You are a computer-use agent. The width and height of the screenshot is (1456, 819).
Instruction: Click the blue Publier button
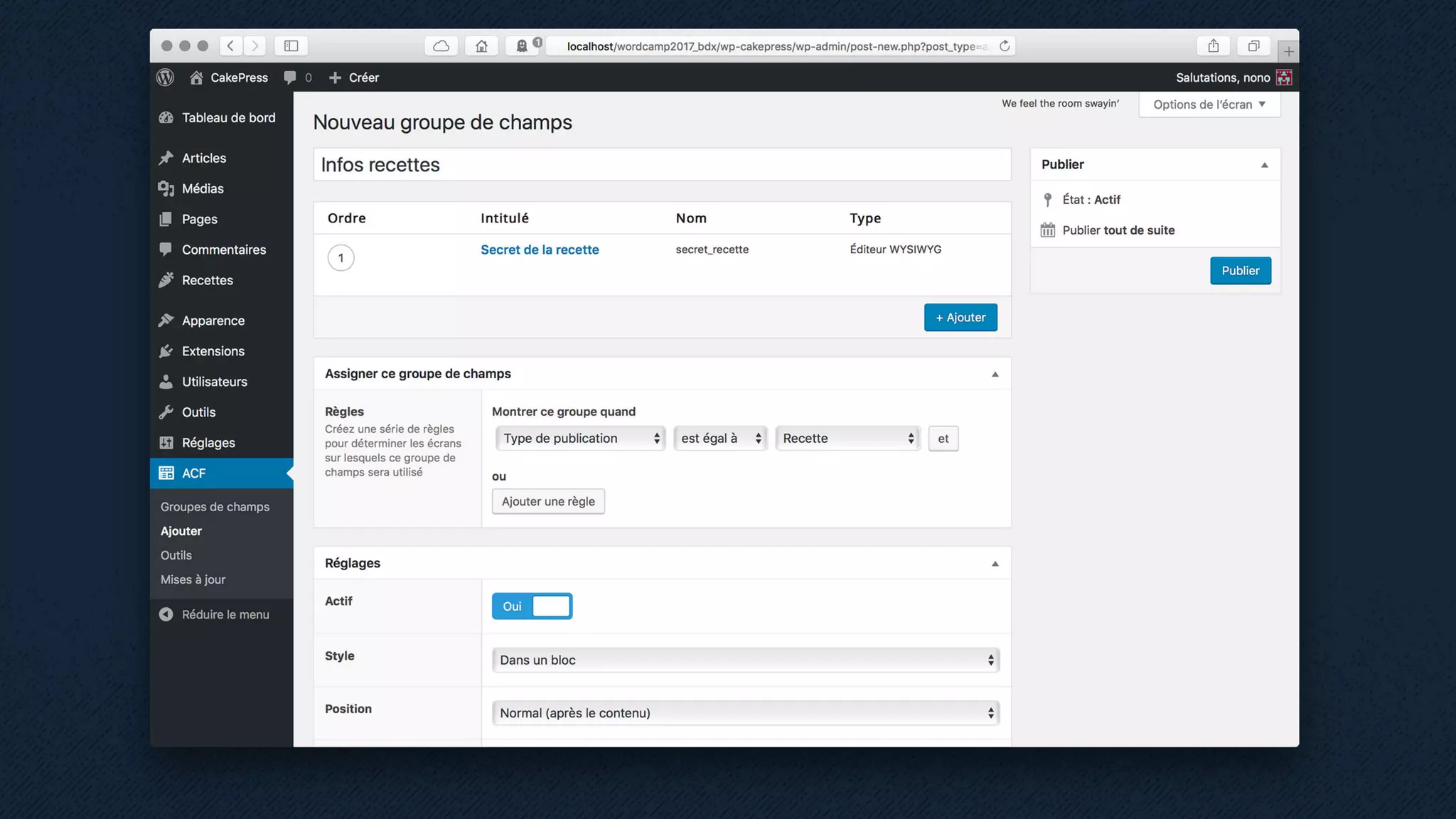[1240, 271]
